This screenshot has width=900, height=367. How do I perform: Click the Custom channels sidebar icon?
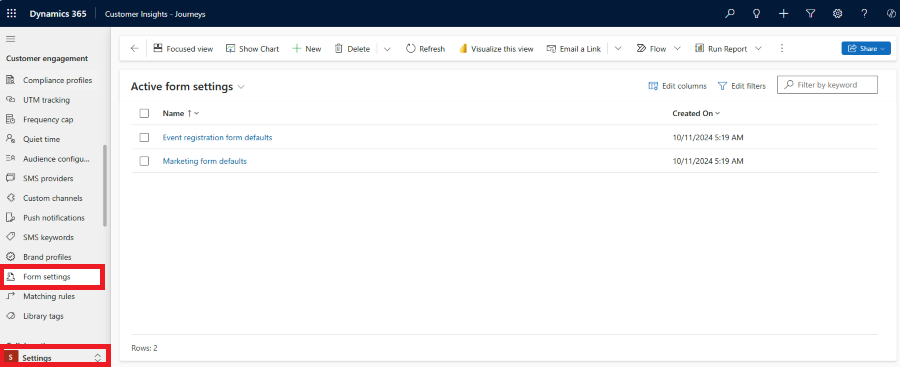(10, 198)
